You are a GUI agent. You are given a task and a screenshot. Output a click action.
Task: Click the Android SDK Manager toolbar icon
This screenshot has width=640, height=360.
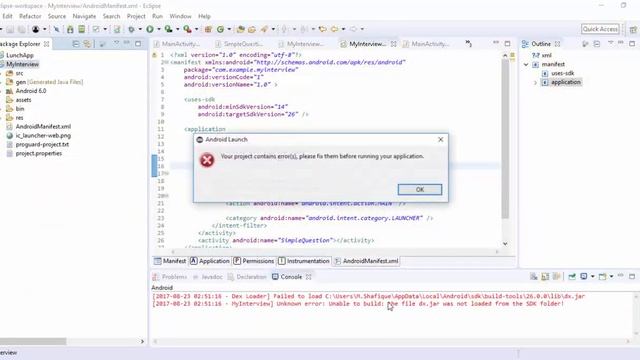pos(70,29)
